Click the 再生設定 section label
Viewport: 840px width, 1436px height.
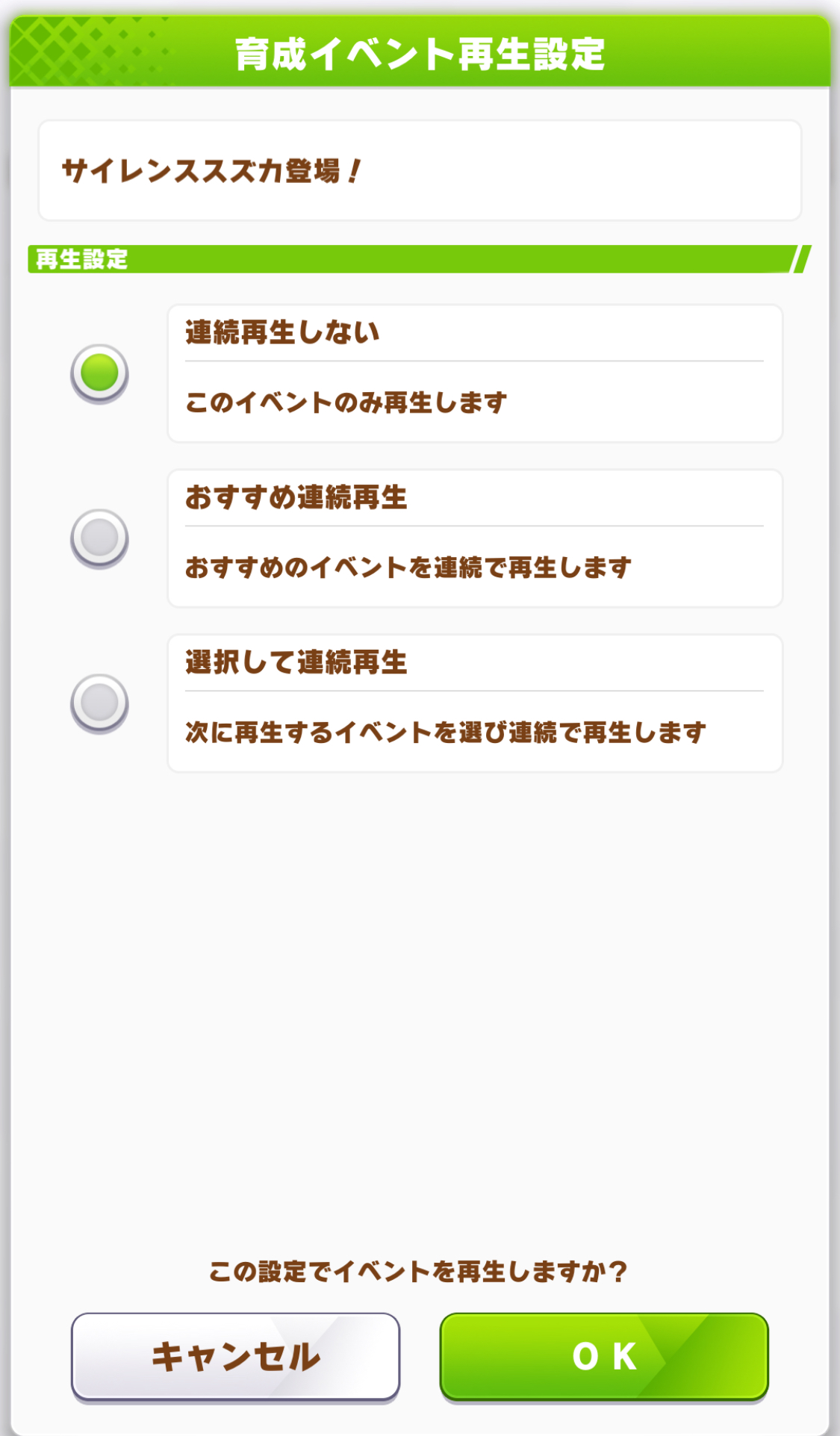pyautogui.click(x=82, y=259)
